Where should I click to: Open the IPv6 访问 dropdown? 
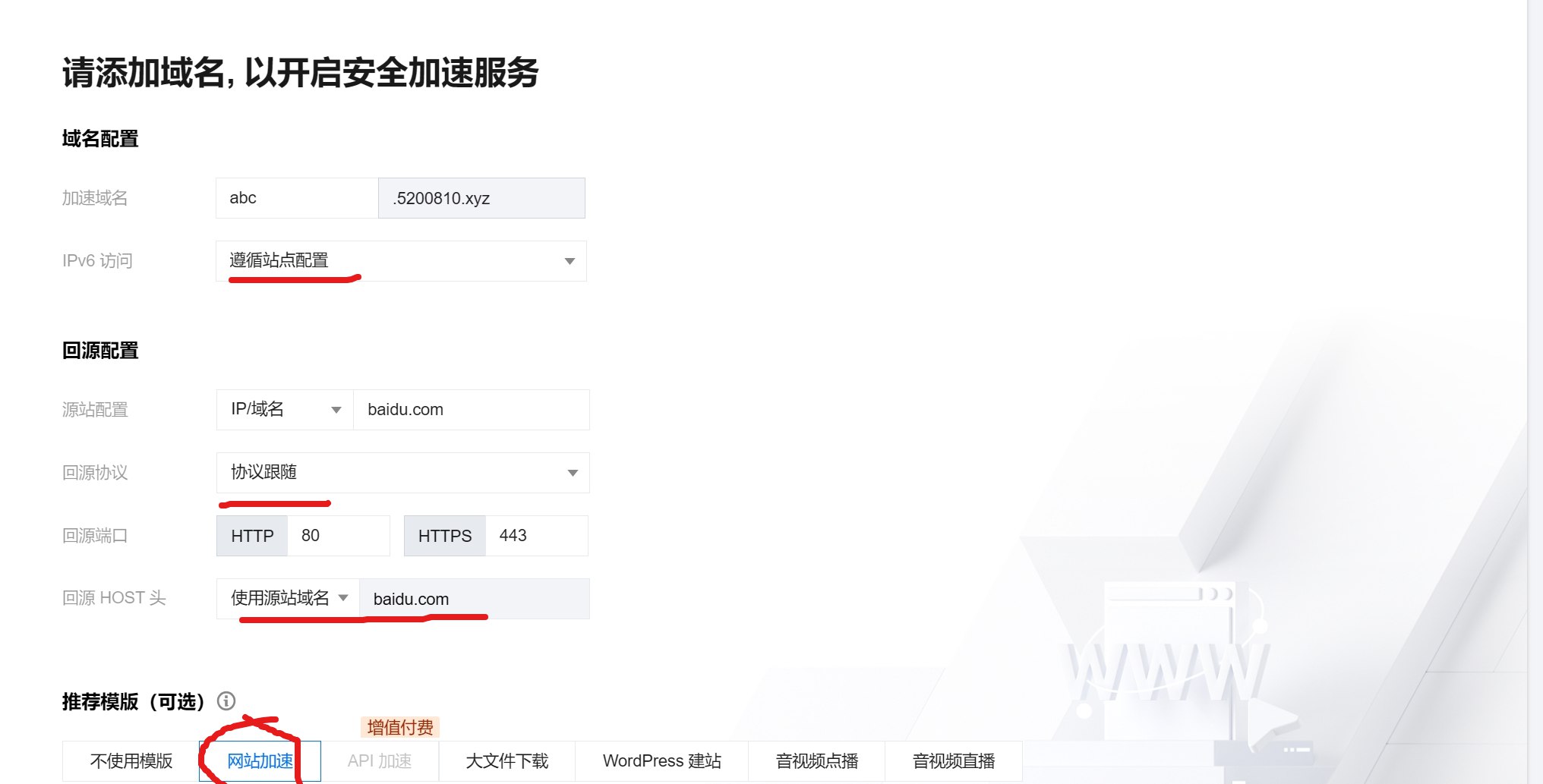click(x=401, y=261)
